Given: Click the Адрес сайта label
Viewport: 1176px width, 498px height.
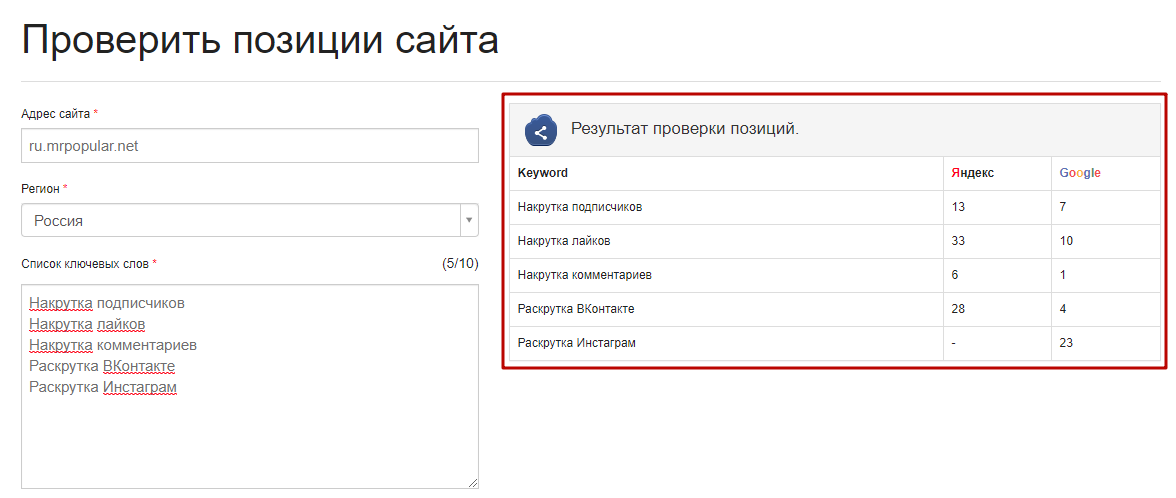Looking at the screenshot, I should pyautogui.click(x=56, y=113).
